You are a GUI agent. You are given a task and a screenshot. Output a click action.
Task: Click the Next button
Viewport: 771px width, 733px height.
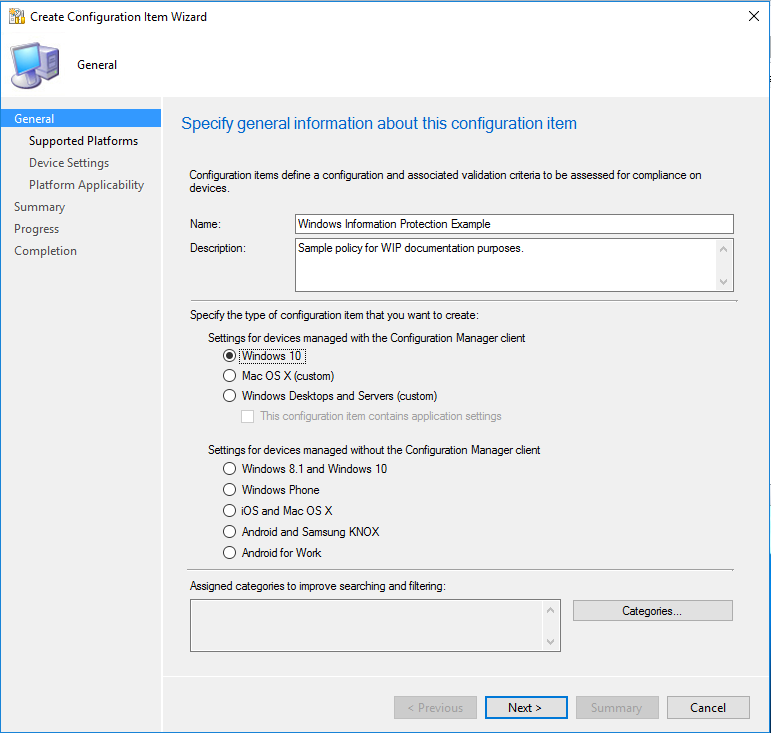coord(526,708)
